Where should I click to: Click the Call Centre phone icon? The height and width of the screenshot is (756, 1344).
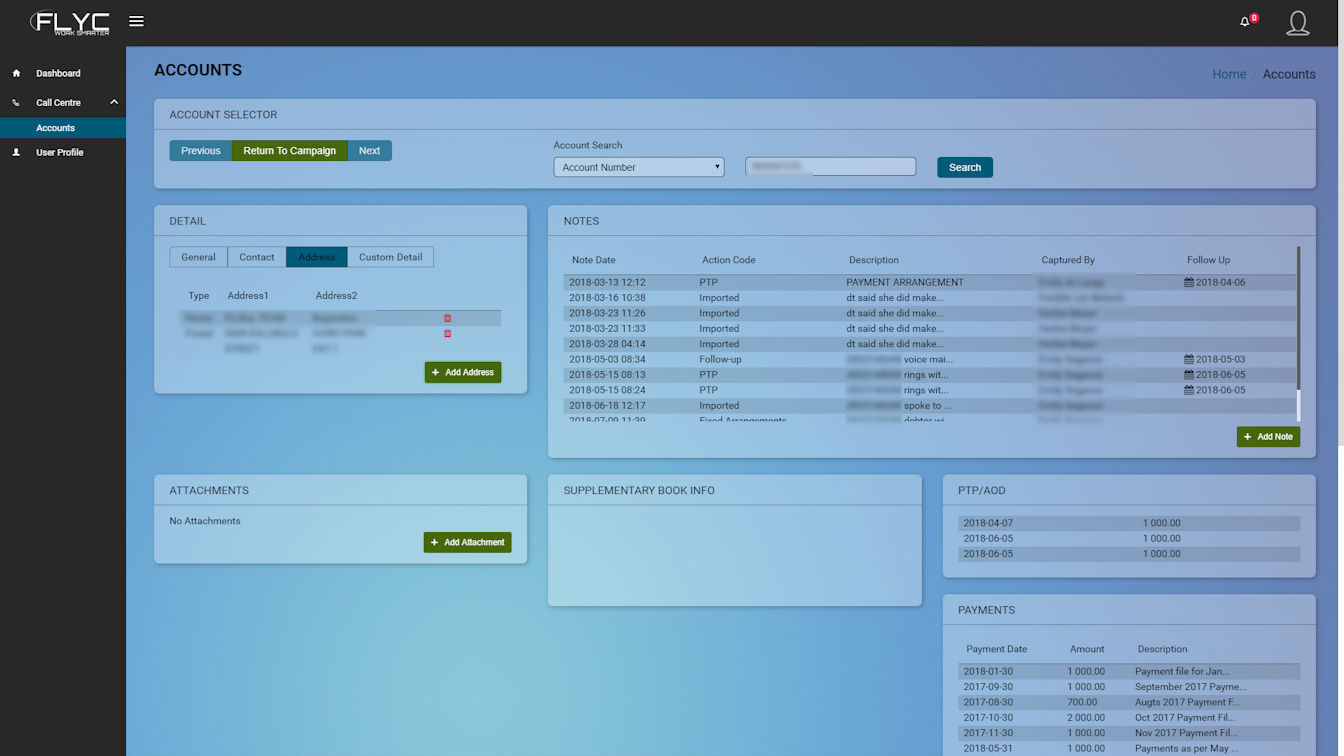point(16,103)
